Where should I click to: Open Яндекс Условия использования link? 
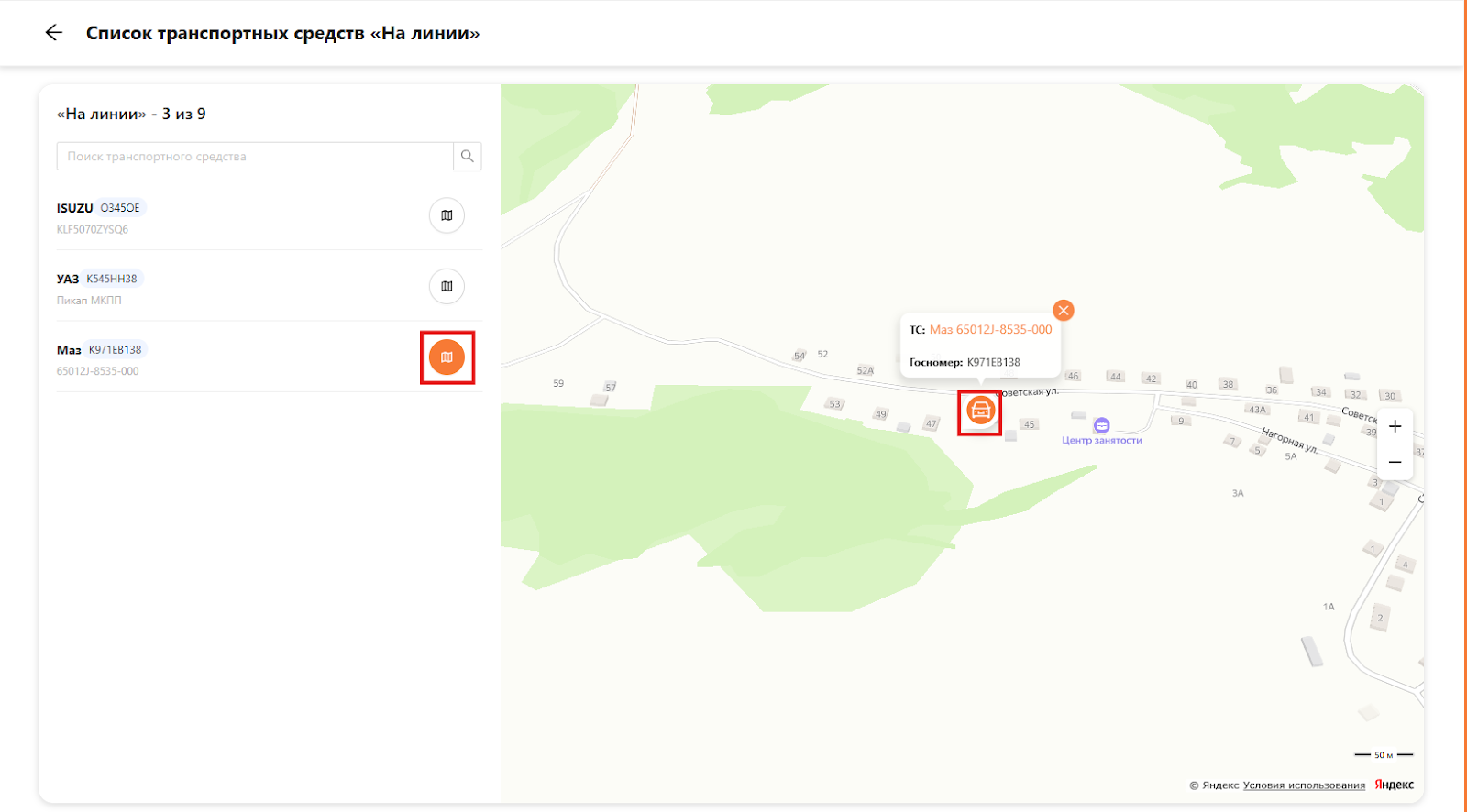(1304, 785)
